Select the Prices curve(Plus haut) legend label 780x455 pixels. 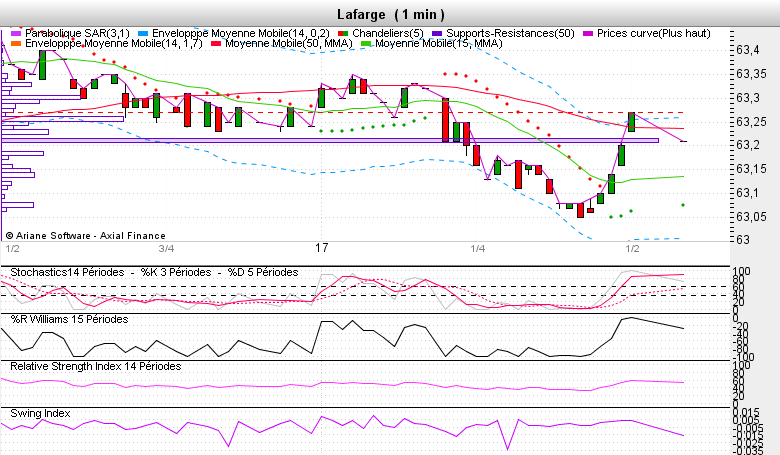click(x=654, y=33)
